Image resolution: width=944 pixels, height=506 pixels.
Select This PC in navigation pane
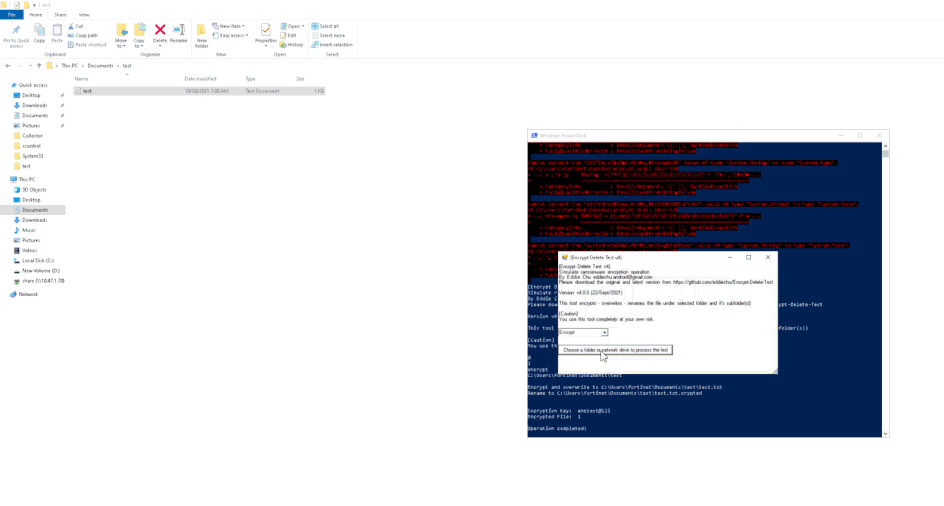23,180
